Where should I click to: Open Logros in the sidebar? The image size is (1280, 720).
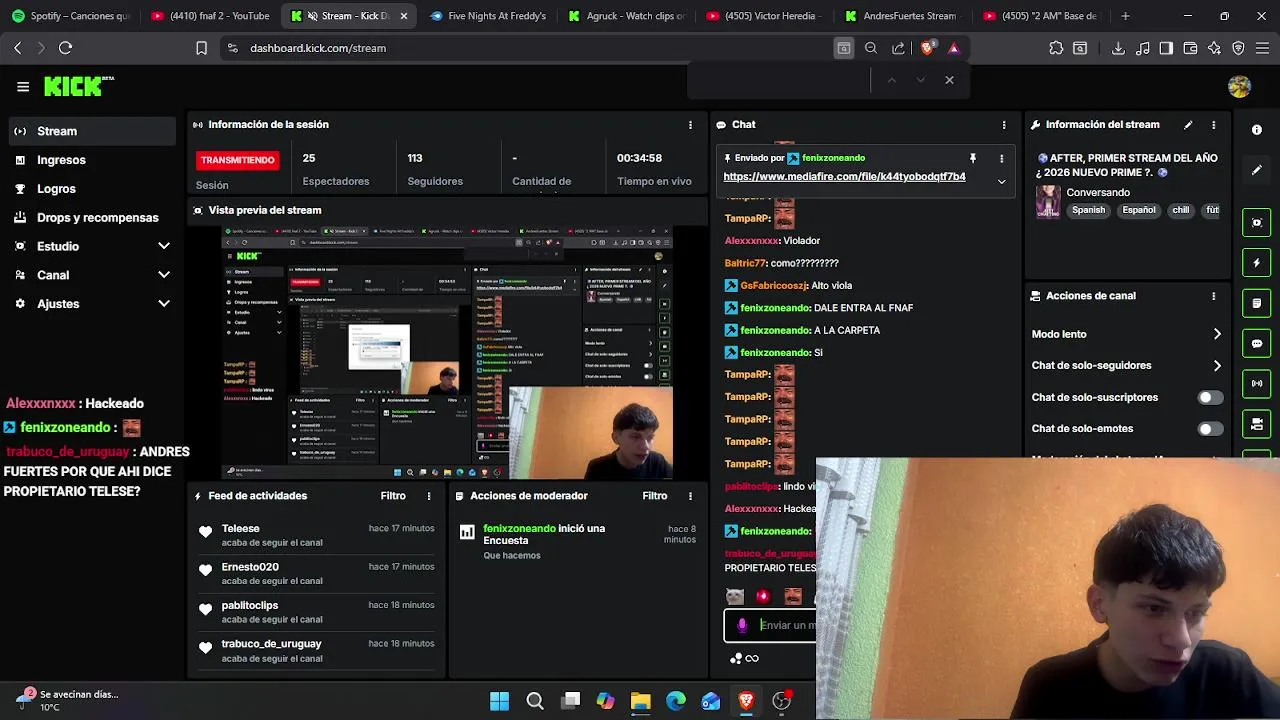point(92,189)
